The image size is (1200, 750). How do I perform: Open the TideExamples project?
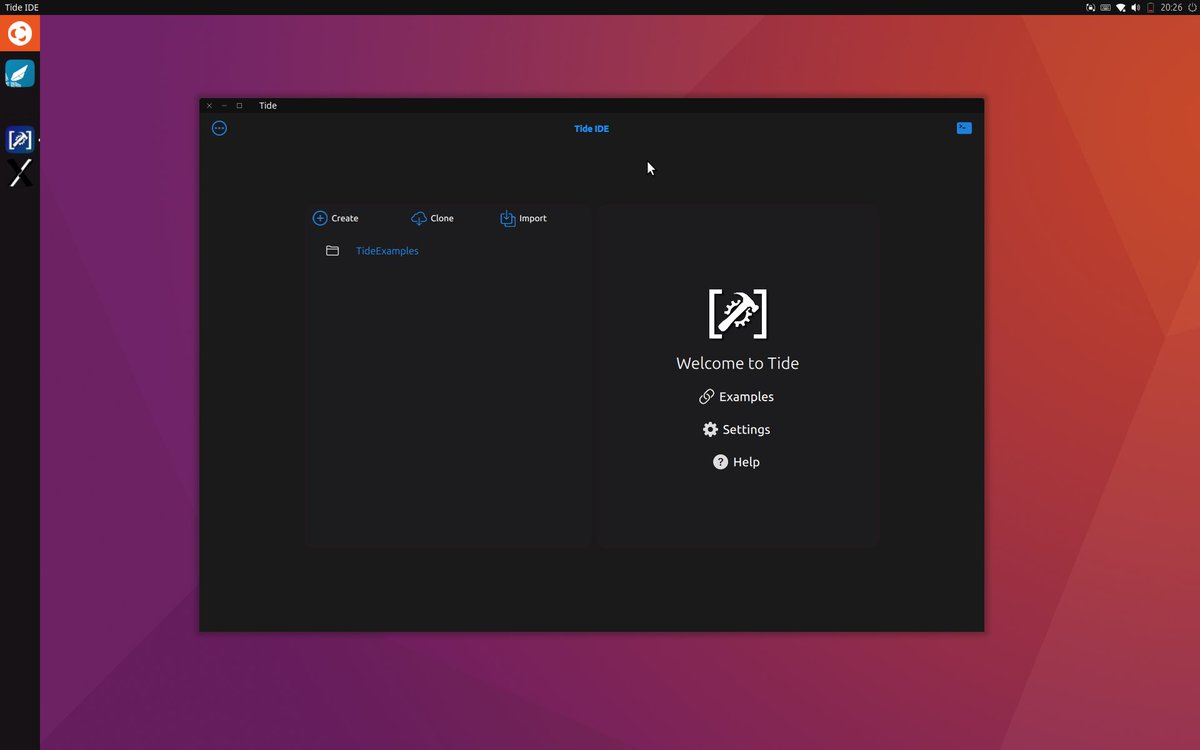[387, 251]
